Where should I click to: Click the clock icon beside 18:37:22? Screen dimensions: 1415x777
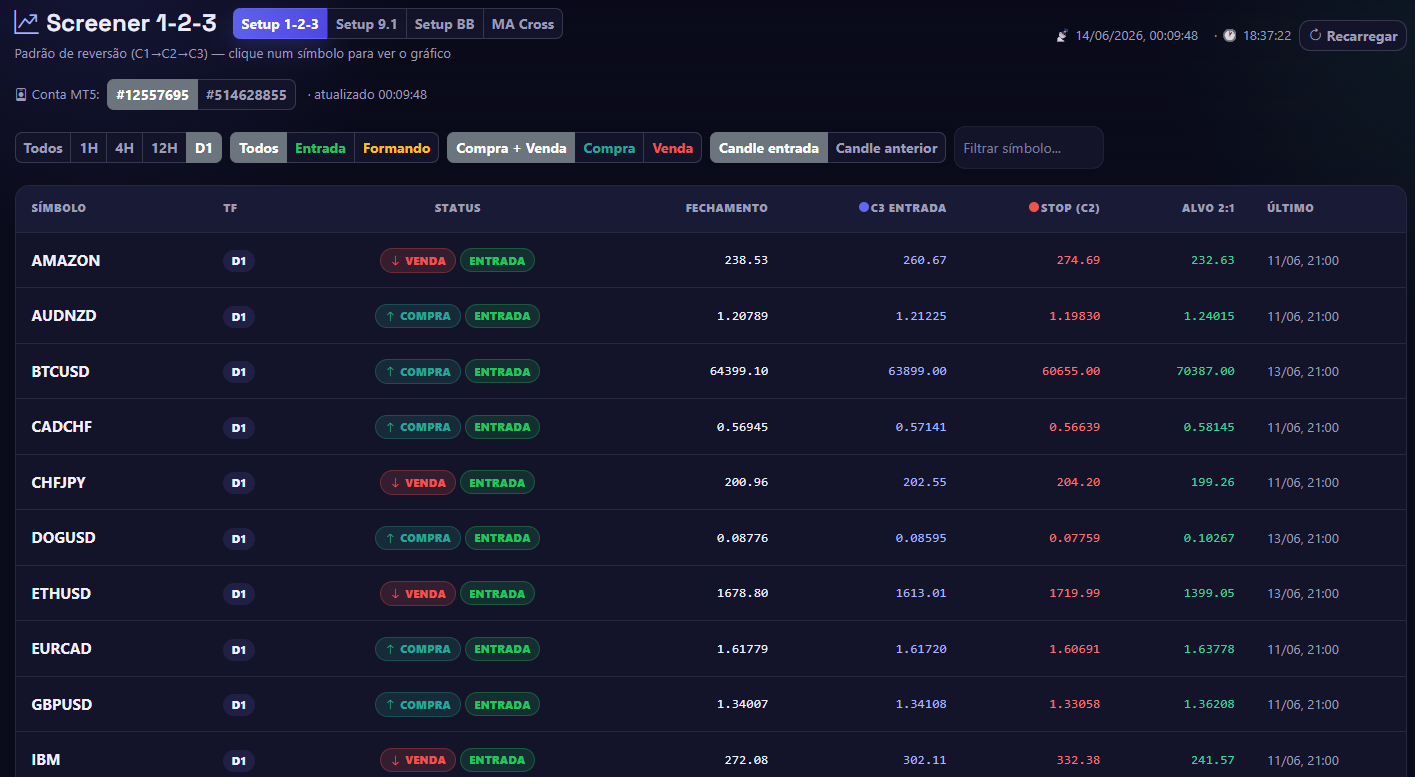[x=1232, y=36]
